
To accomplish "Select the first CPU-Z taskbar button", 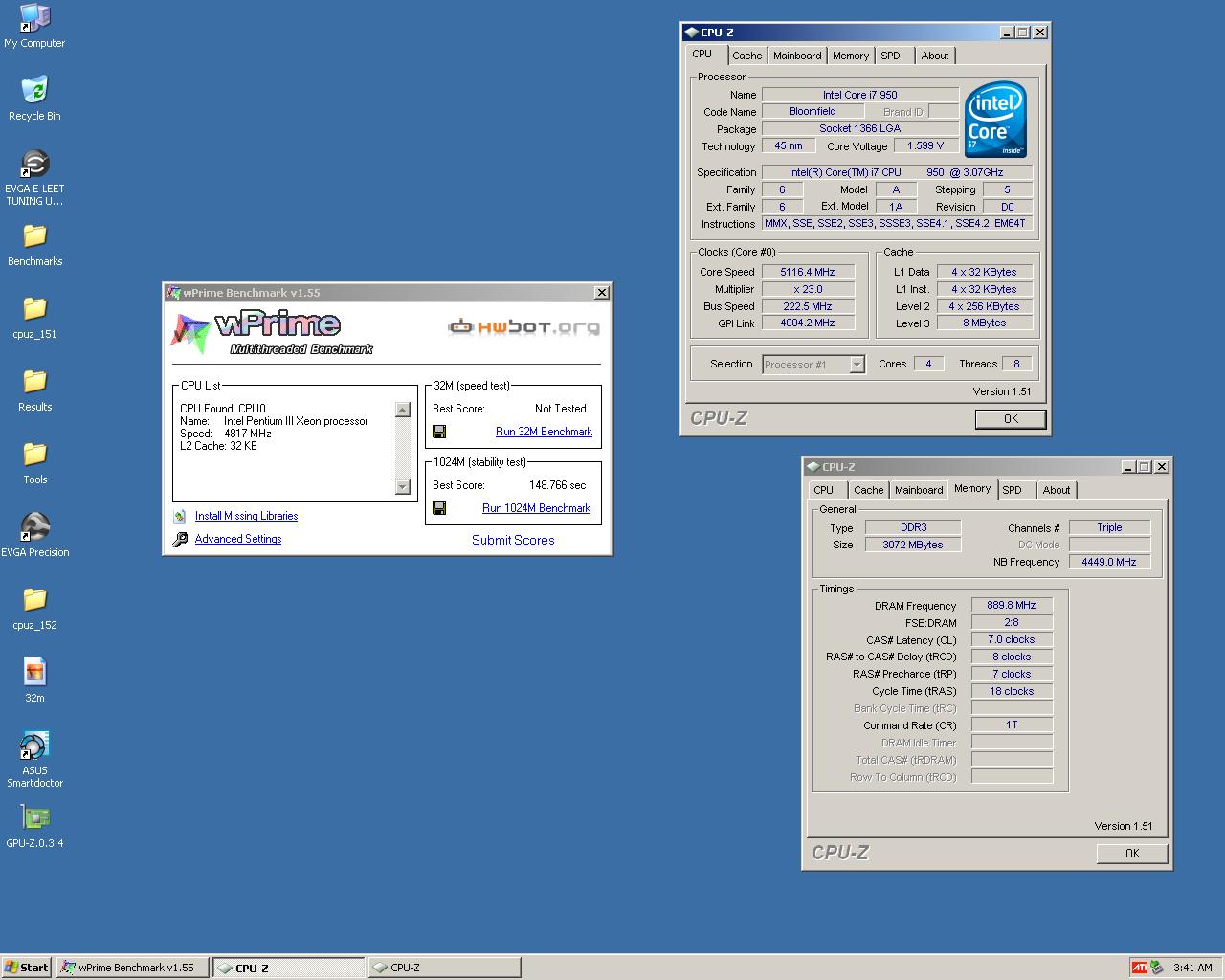I will click(289, 968).
